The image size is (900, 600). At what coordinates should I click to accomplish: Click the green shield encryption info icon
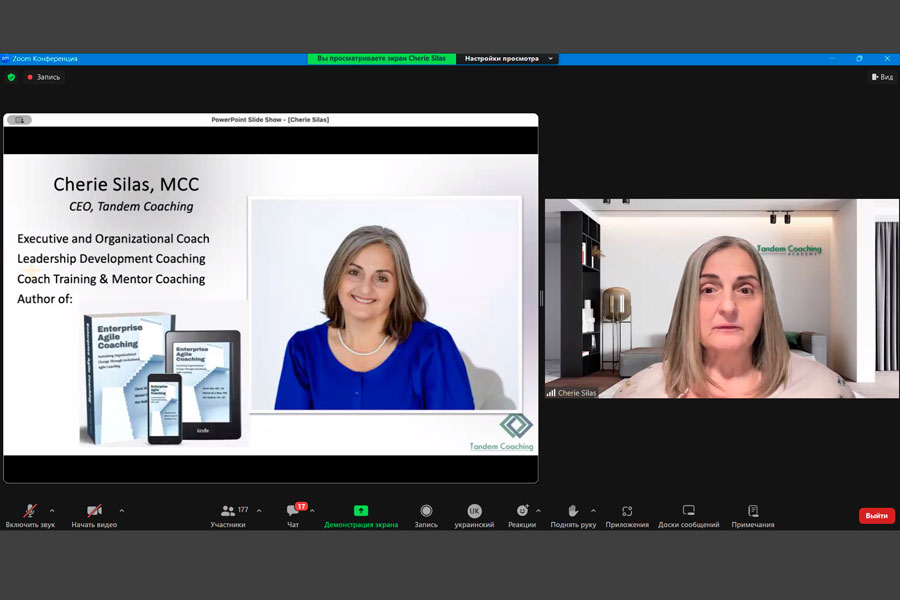point(12,77)
